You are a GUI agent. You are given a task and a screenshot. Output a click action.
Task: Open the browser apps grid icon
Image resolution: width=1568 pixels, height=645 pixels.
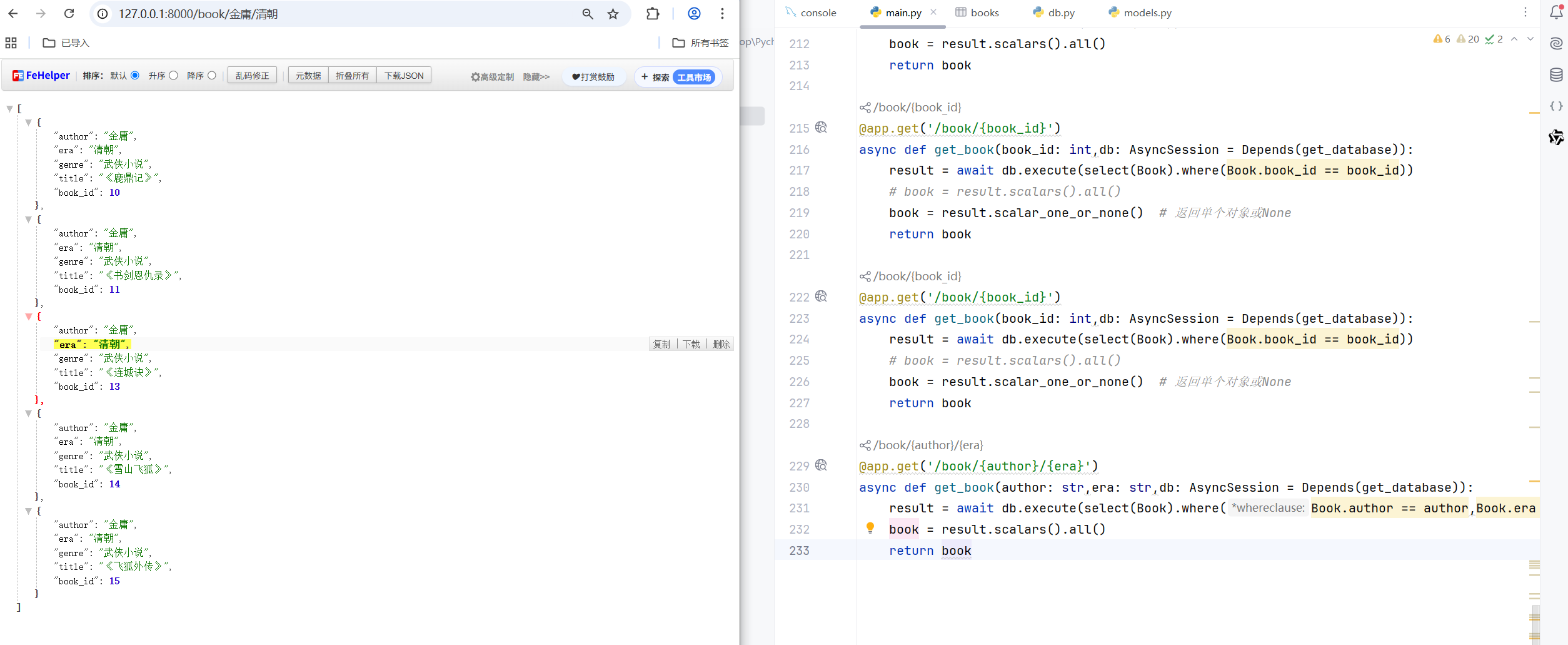[11, 43]
